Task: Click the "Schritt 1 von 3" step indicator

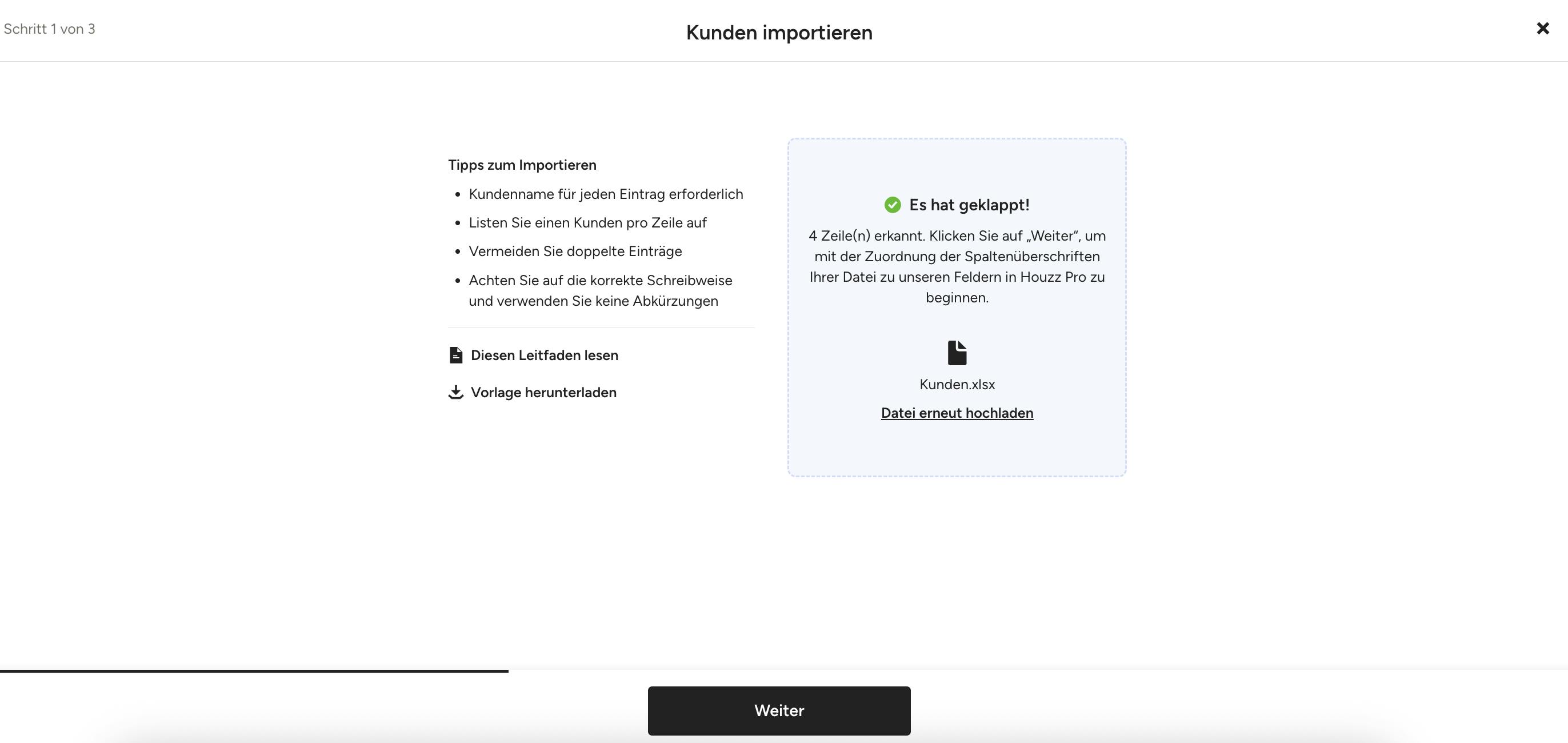Action: click(49, 29)
